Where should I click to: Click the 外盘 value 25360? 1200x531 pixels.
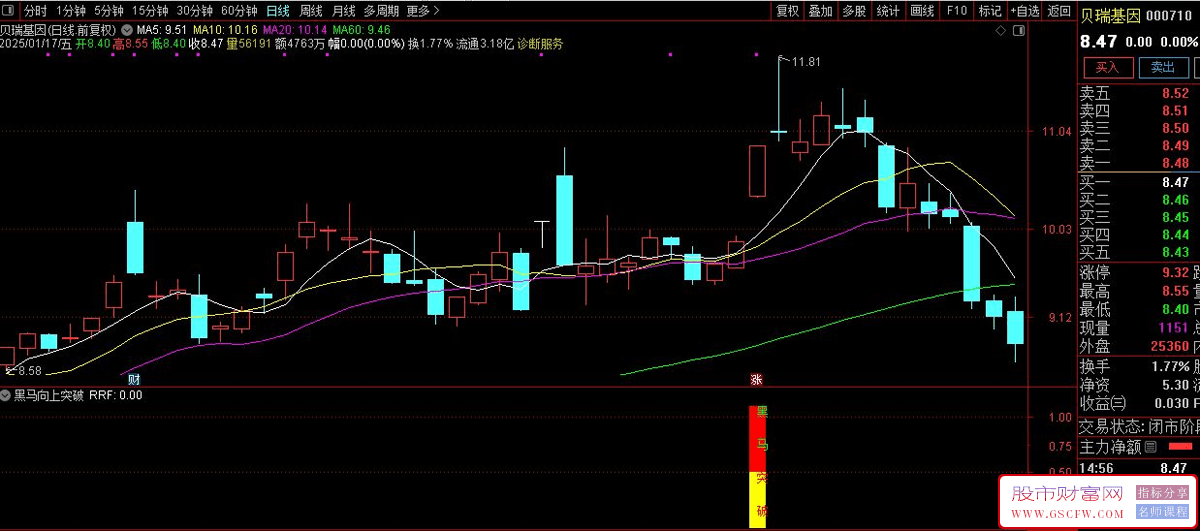pos(1169,346)
